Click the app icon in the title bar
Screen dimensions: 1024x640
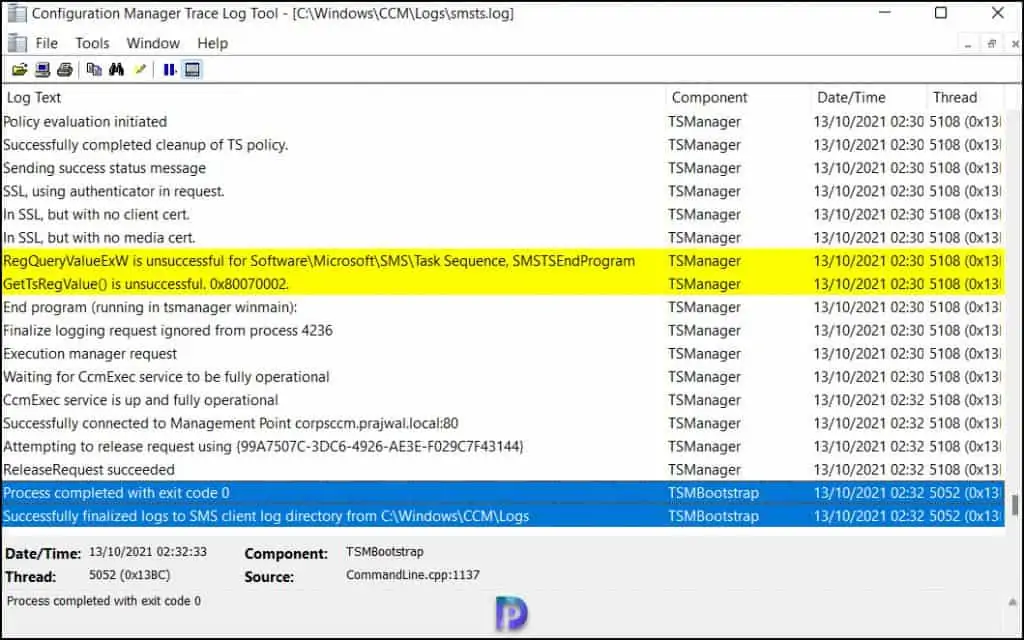17,13
